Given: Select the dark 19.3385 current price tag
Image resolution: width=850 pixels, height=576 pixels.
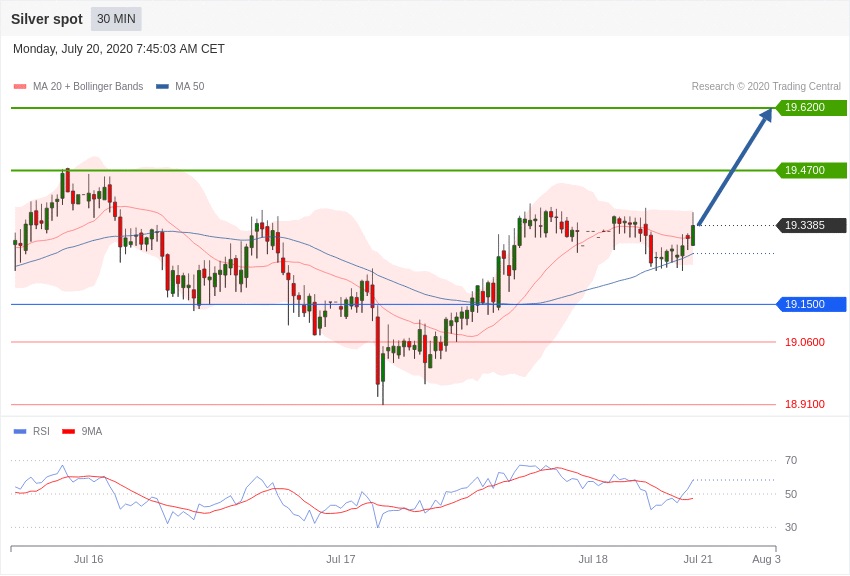Looking at the screenshot, I should [x=811, y=225].
